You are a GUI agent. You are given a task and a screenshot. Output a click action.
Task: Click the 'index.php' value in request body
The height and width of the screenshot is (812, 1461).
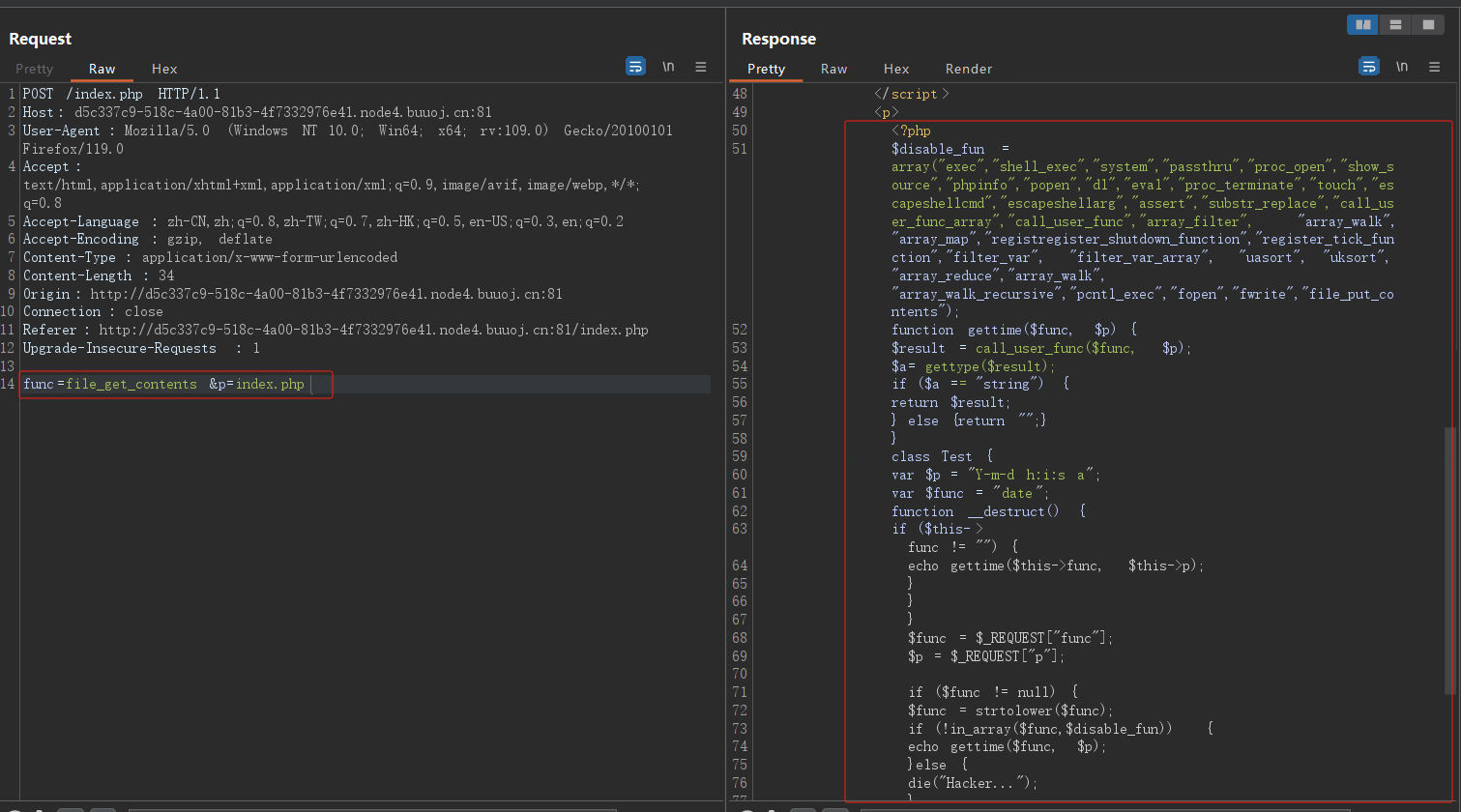(270, 385)
